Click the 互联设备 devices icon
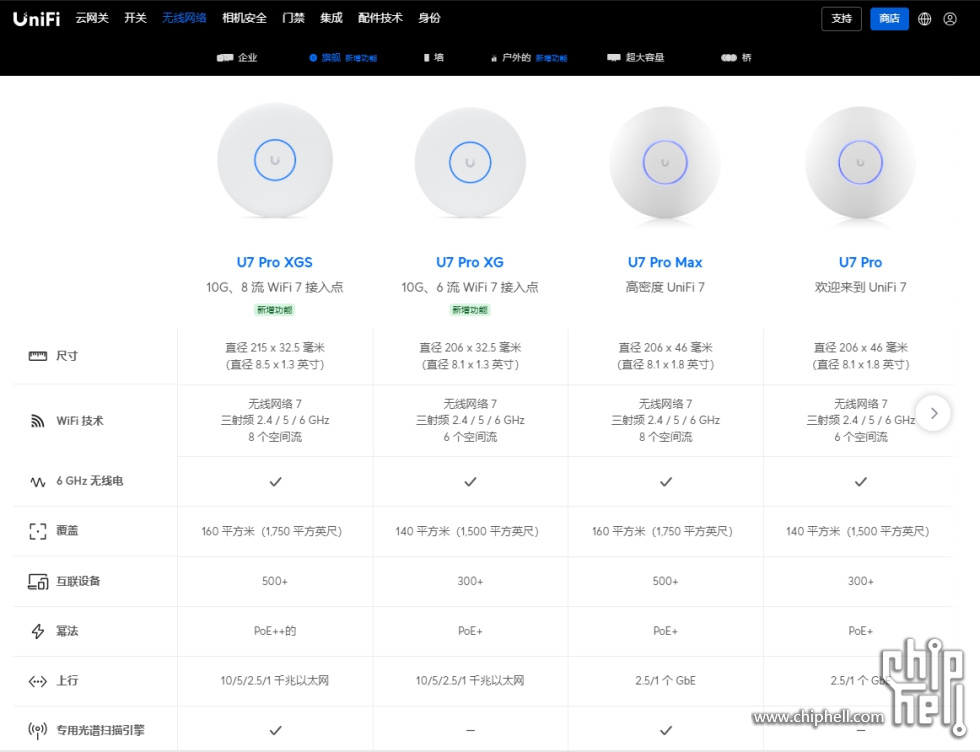Image resolution: width=980 pixels, height=752 pixels. [x=38, y=581]
